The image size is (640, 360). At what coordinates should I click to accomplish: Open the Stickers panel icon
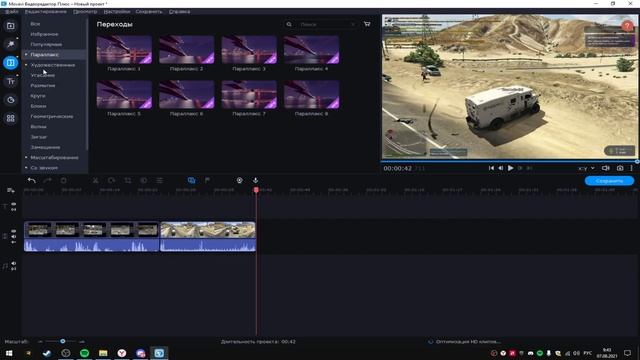[x=11, y=100]
